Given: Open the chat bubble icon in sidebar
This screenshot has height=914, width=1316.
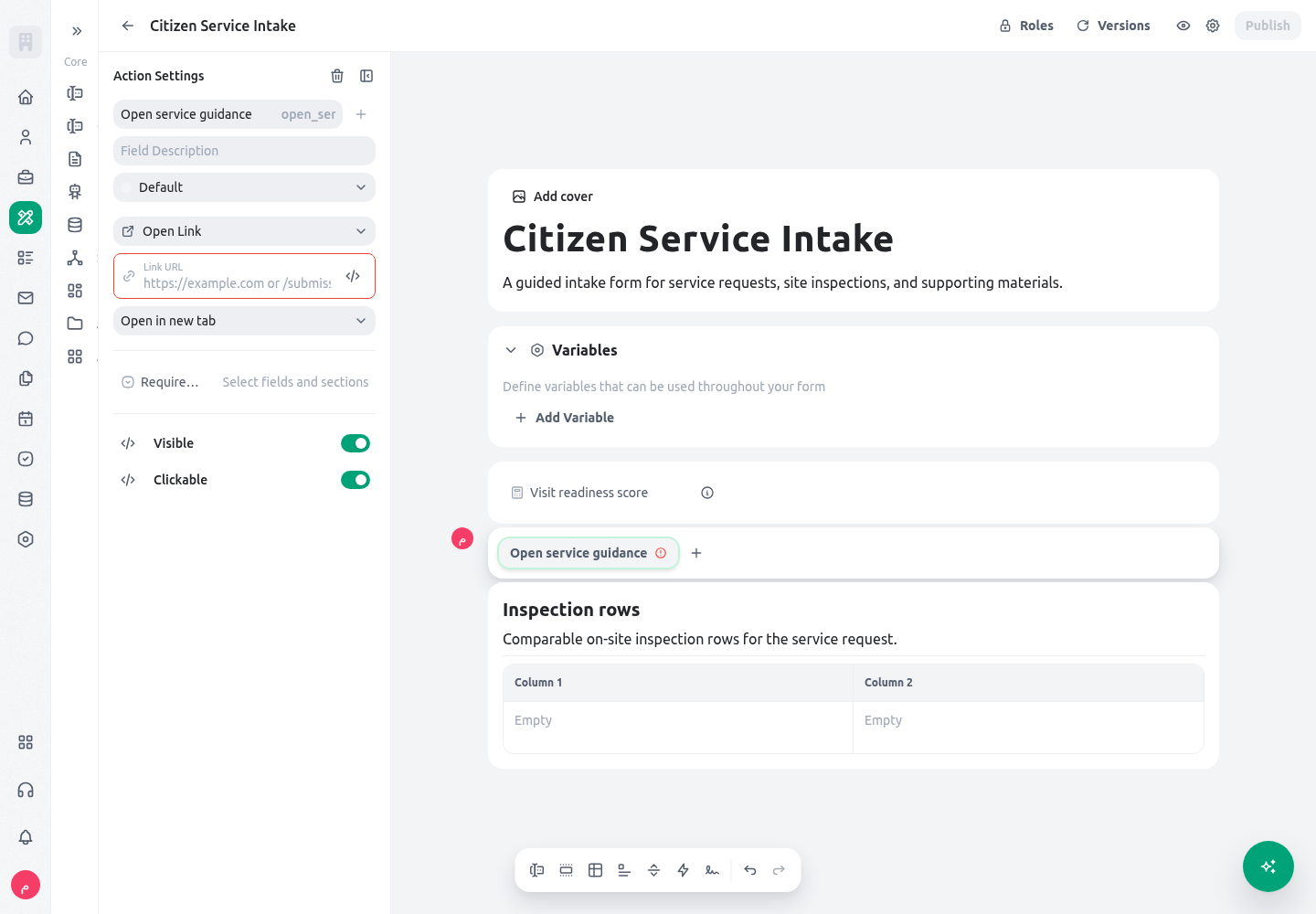Looking at the screenshot, I should point(26,338).
